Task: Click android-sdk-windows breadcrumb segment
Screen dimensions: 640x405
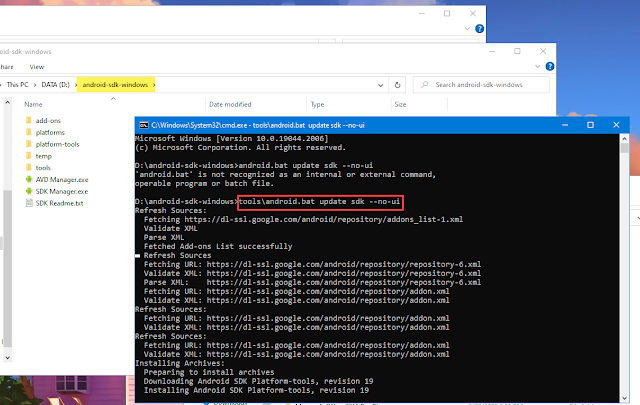Action: pos(115,85)
